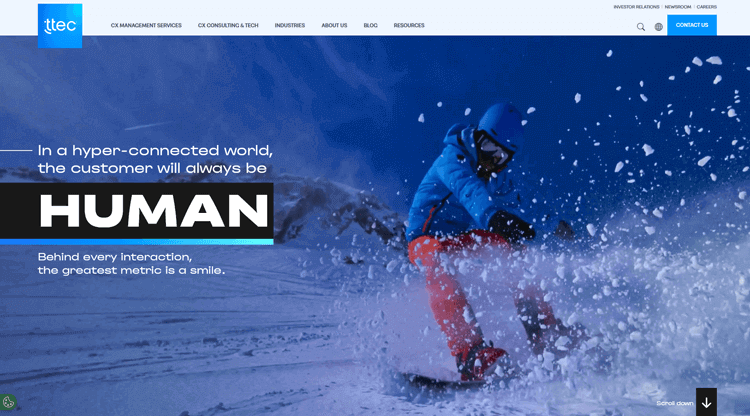Open the search magnifier icon
Viewport: 750px width, 416px height.
pyautogui.click(x=640, y=27)
